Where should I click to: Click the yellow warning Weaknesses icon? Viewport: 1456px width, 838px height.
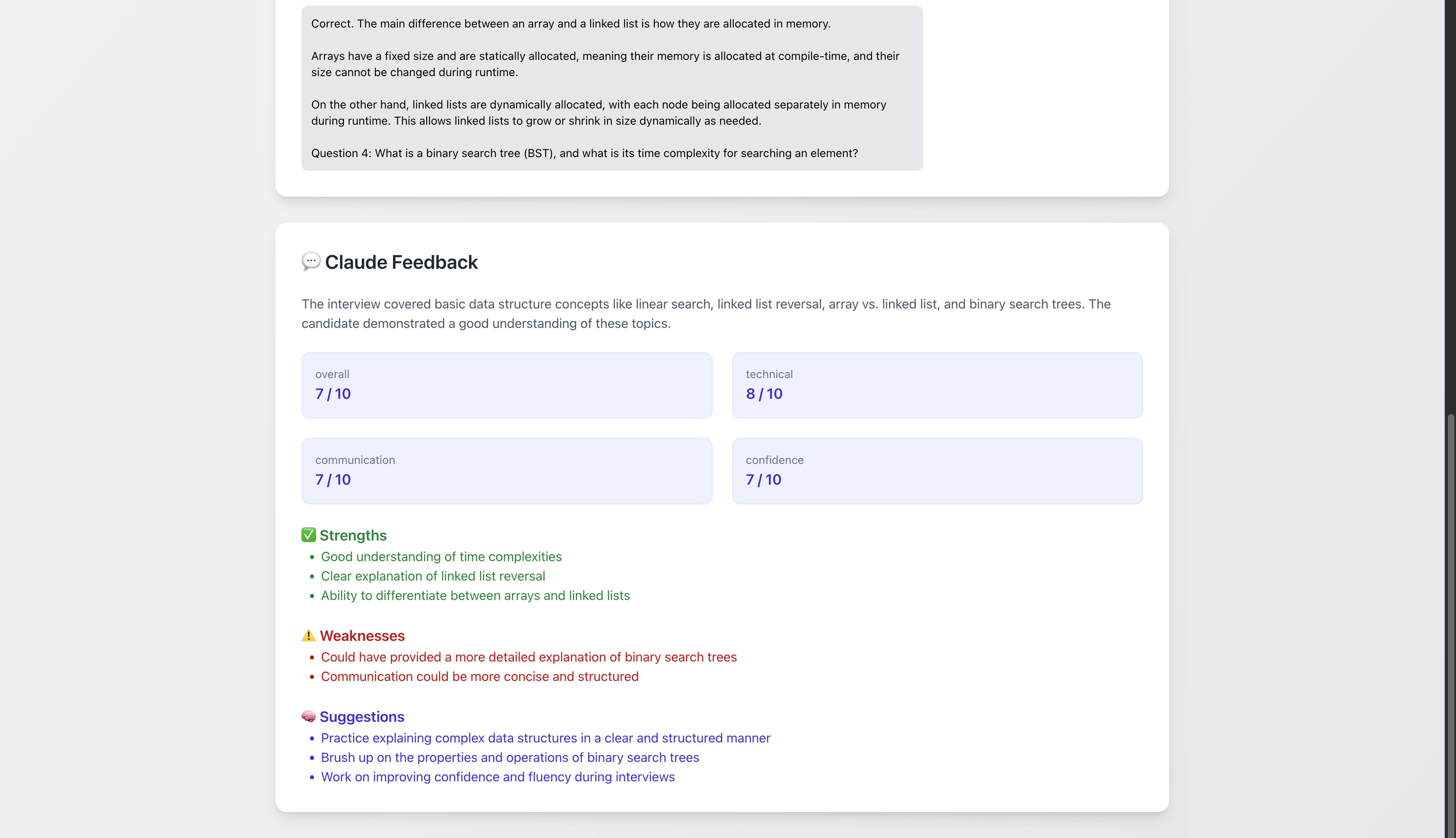(308, 636)
